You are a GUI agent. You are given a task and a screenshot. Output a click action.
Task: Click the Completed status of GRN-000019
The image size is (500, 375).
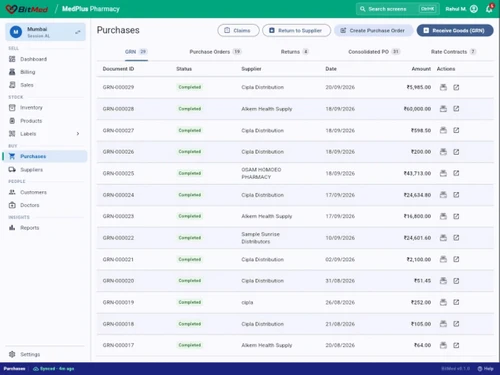click(x=190, y=302)
